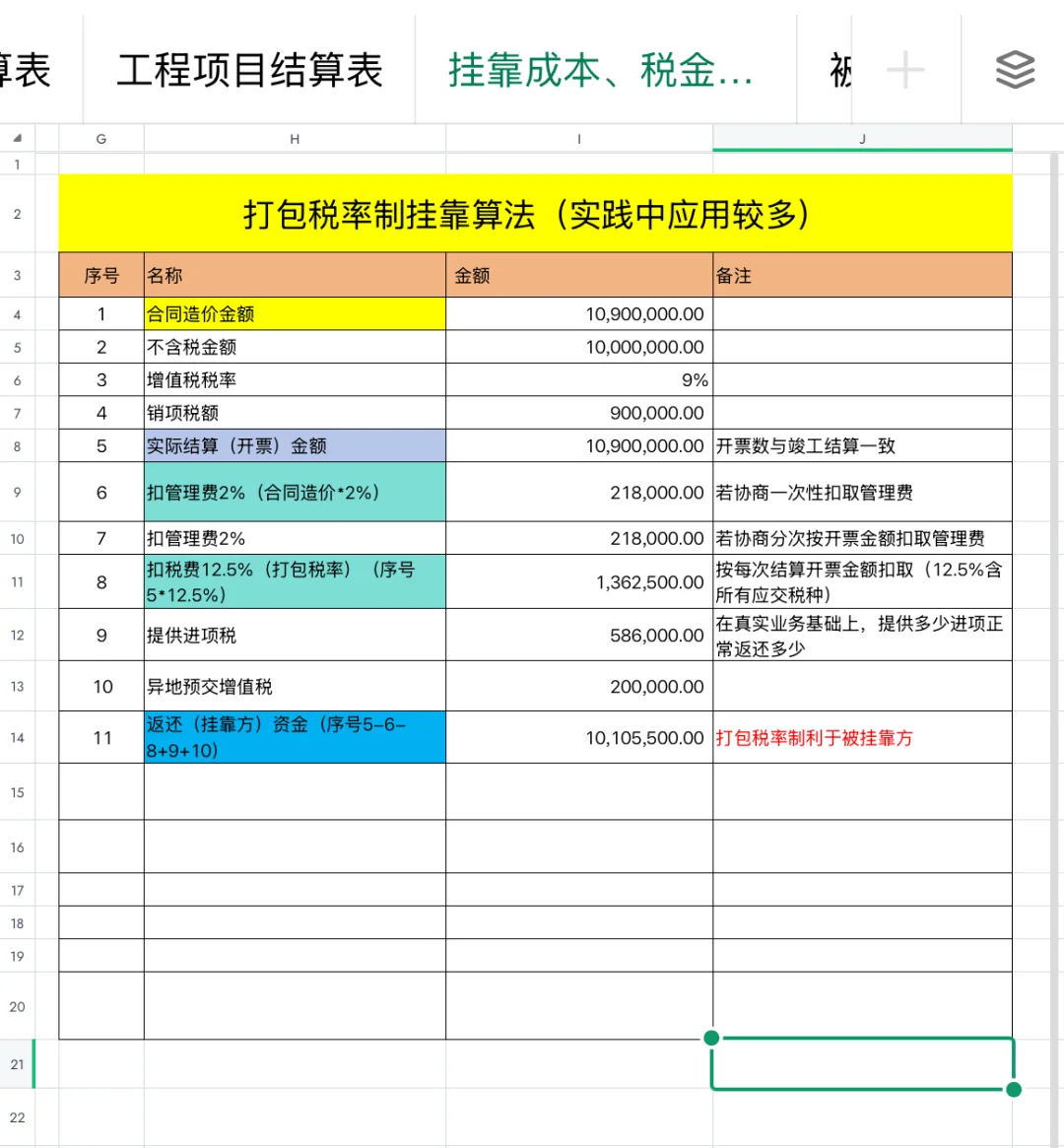Select the 增值税税率 cell
The width and height of the screenshot is (1064, 1148).
coord(295,380)
